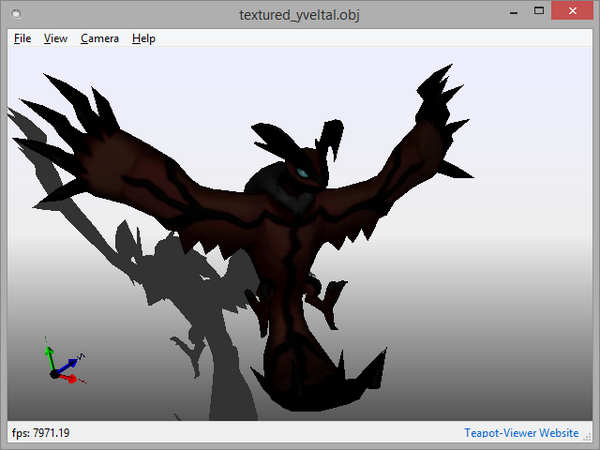Visit the Teapot-Viewer Website link
This screenshot has width=600, height=450.
521,433
